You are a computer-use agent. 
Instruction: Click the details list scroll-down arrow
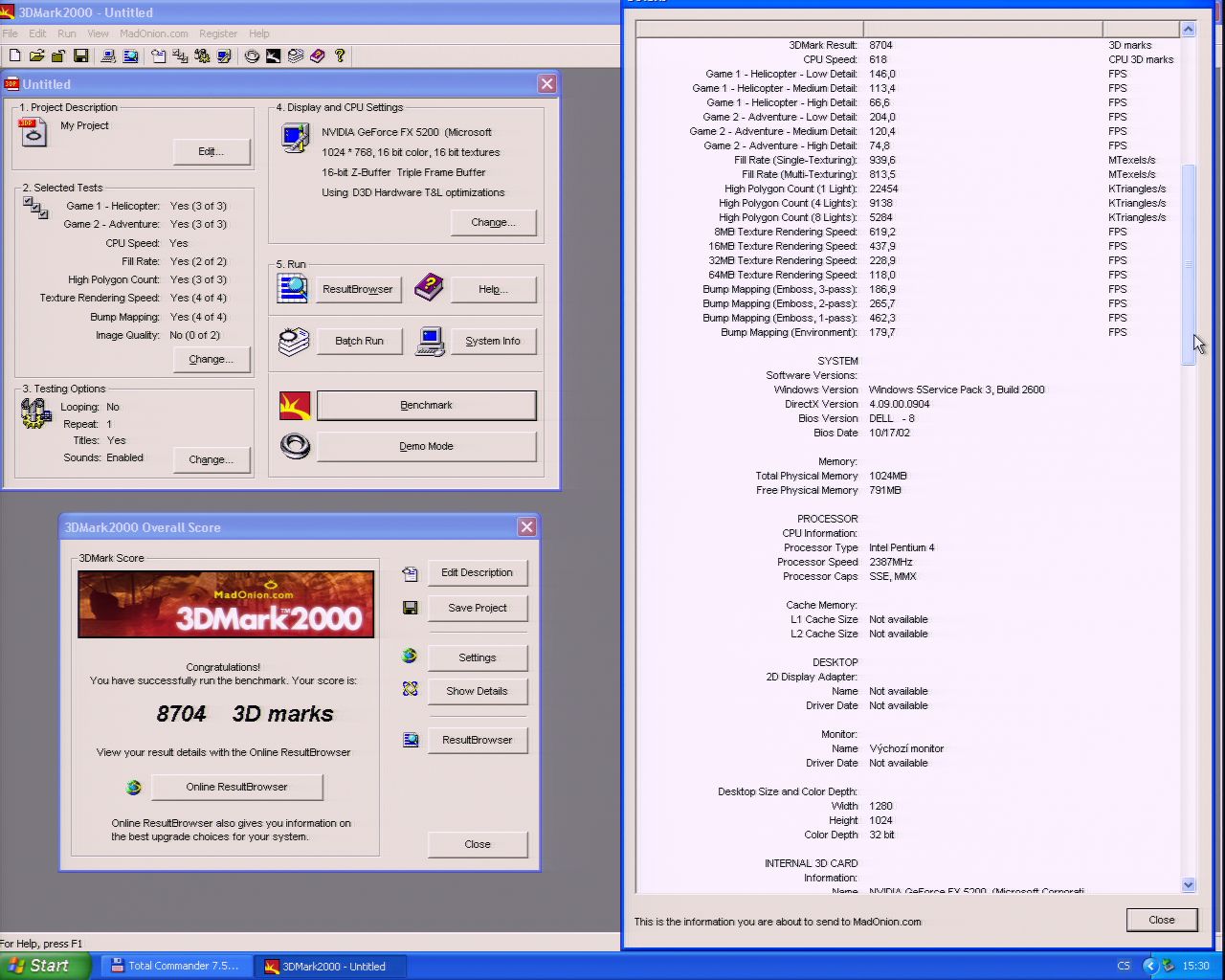point(1189,885)
